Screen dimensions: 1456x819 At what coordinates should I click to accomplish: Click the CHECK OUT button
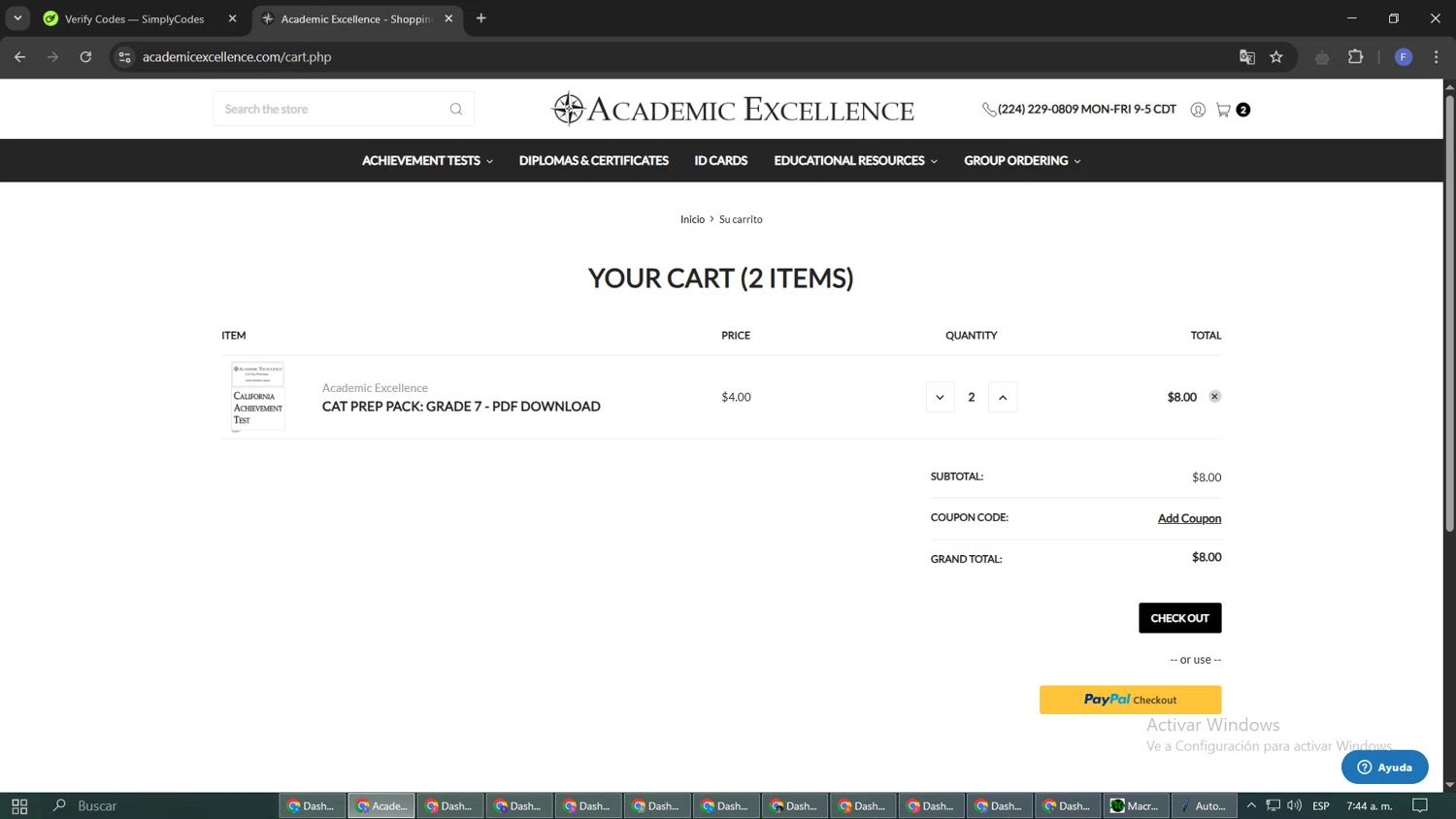click(x=1179, y=618)
